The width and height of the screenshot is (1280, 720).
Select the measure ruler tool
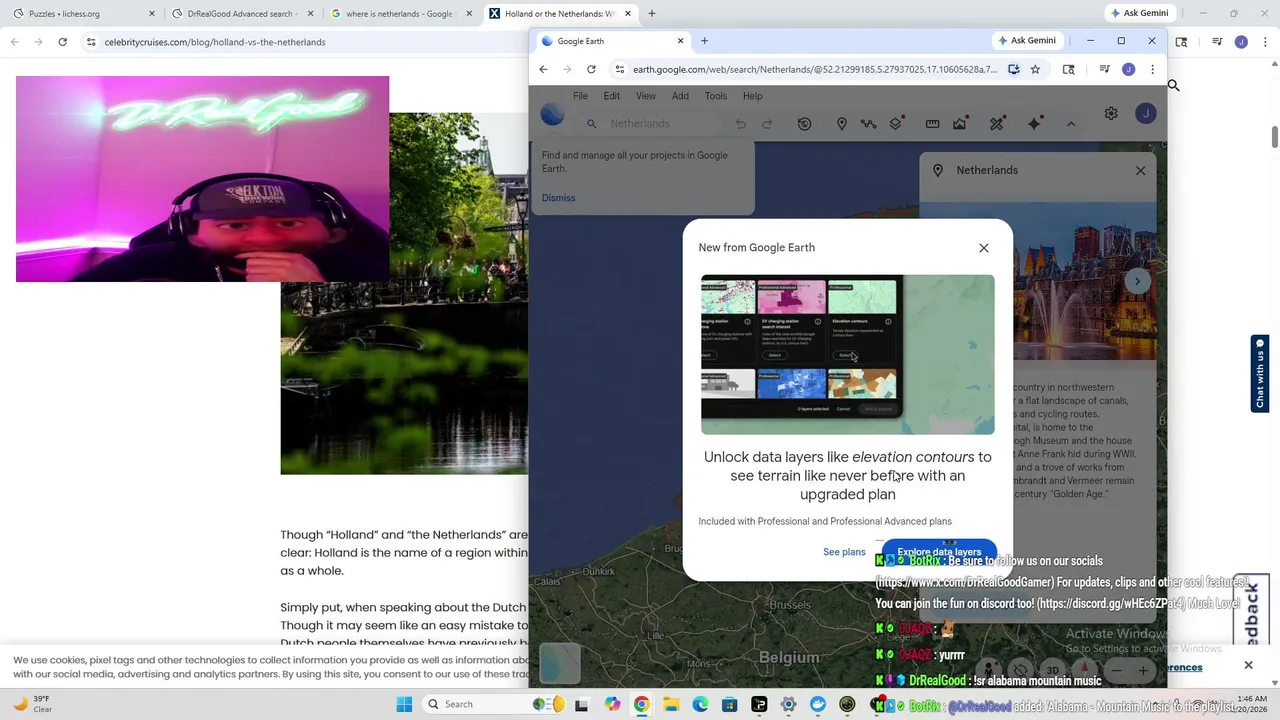pos(932,124)
